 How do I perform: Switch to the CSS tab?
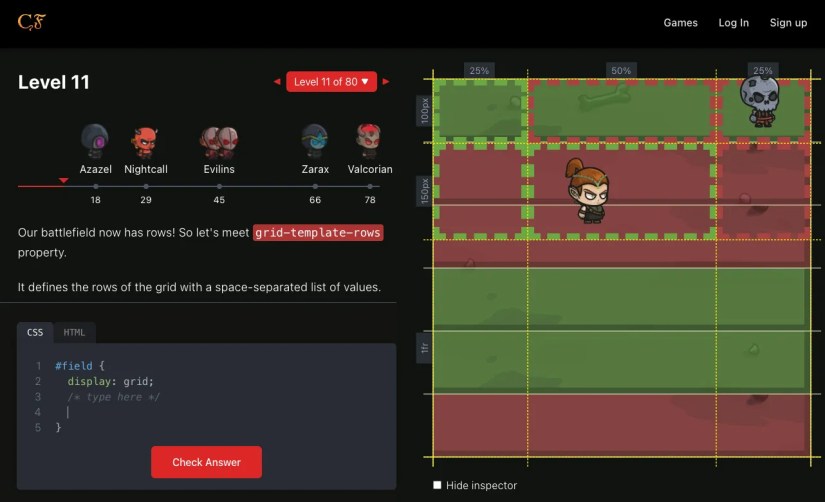(35, 333)
